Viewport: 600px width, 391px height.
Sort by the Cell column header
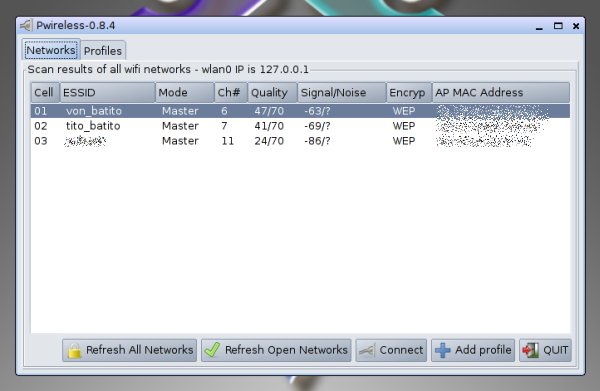coord(45,93)
